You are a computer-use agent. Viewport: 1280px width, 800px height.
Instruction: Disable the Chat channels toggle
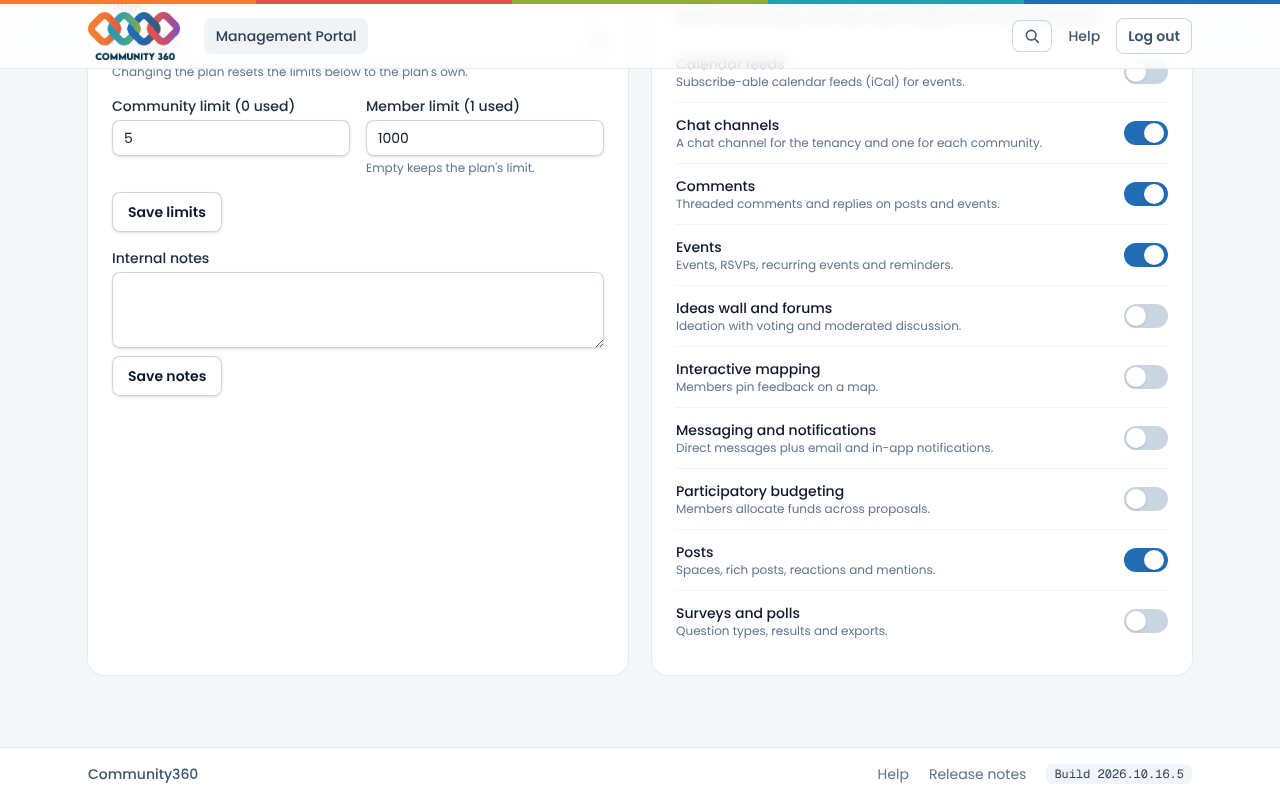pyautogui.click(x=1146, y=133)
